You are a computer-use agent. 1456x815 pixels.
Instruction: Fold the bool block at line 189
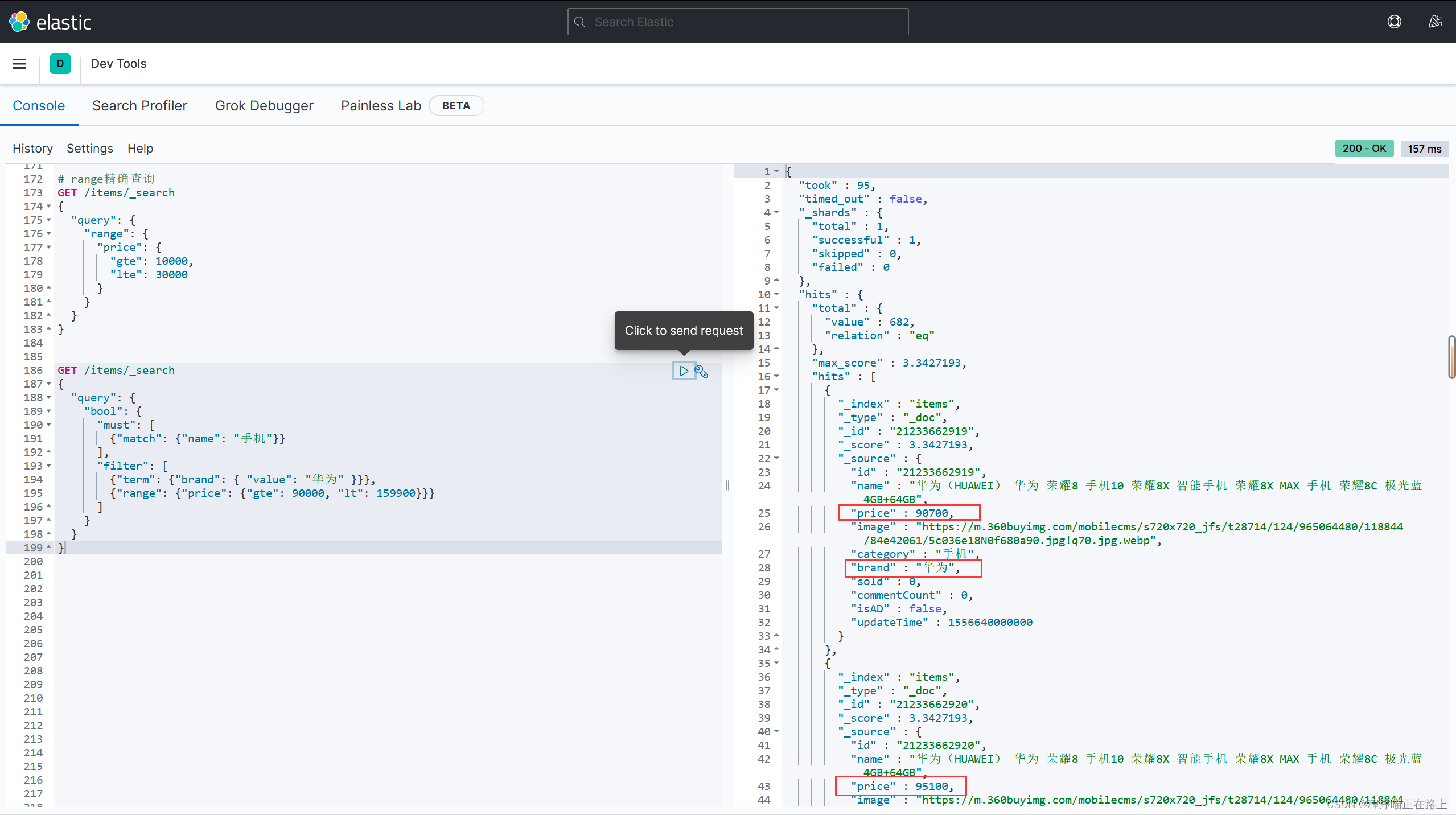[x=49, y=411]
